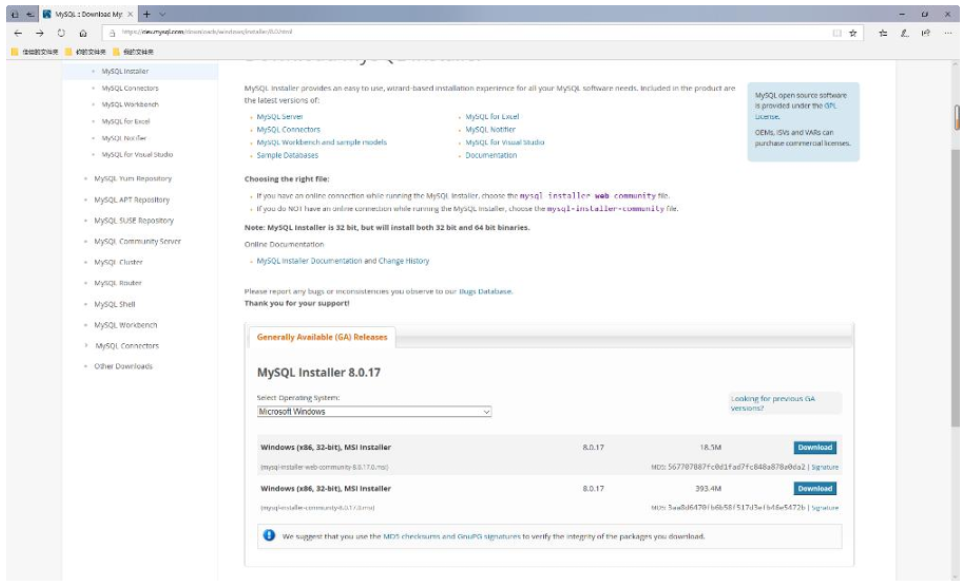Click the 393.4M file size value

[x=708, y=489]
